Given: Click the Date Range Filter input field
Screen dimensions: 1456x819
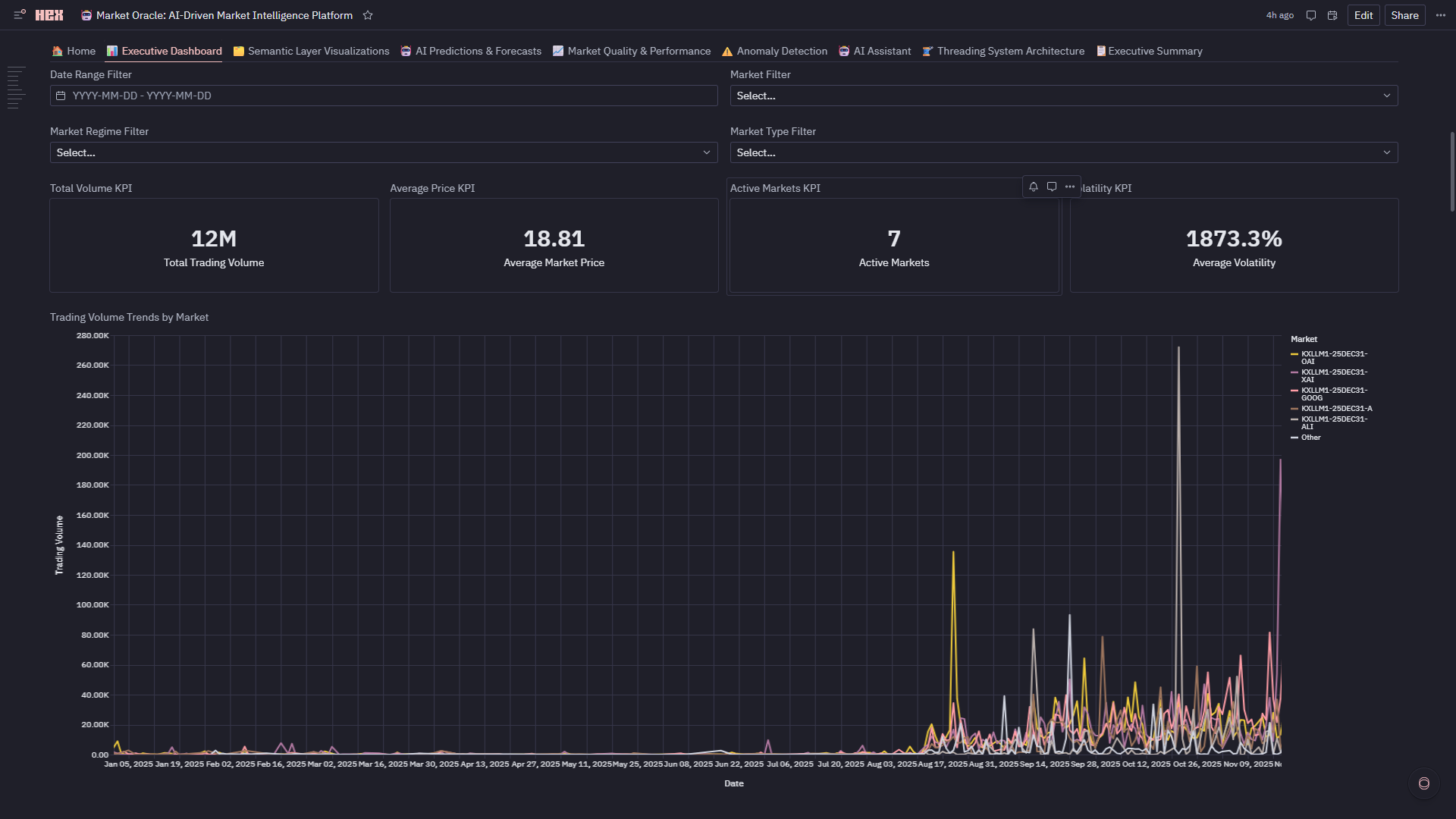Looking at the screenshot, I should (383, 96).
